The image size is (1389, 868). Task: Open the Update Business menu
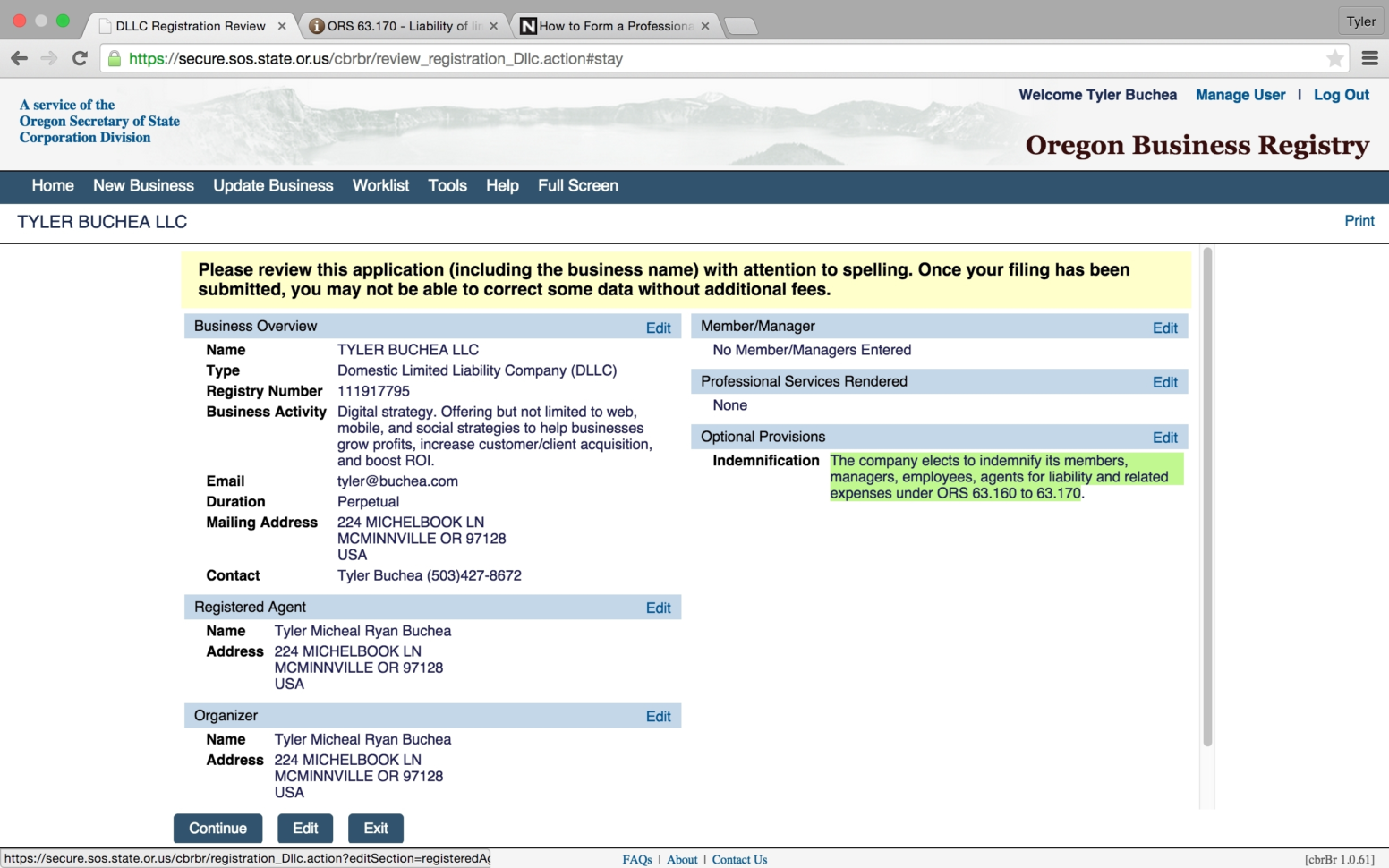pos(273,186)
